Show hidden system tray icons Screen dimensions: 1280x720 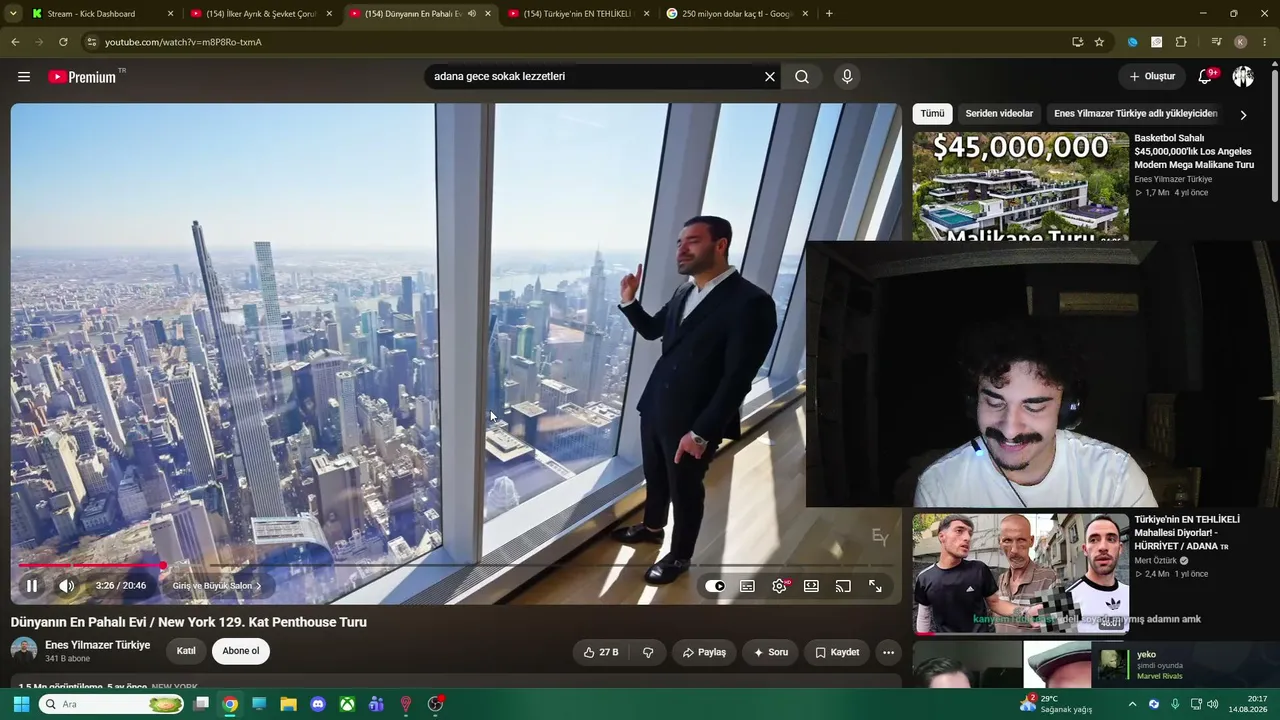click(1133, 704)
